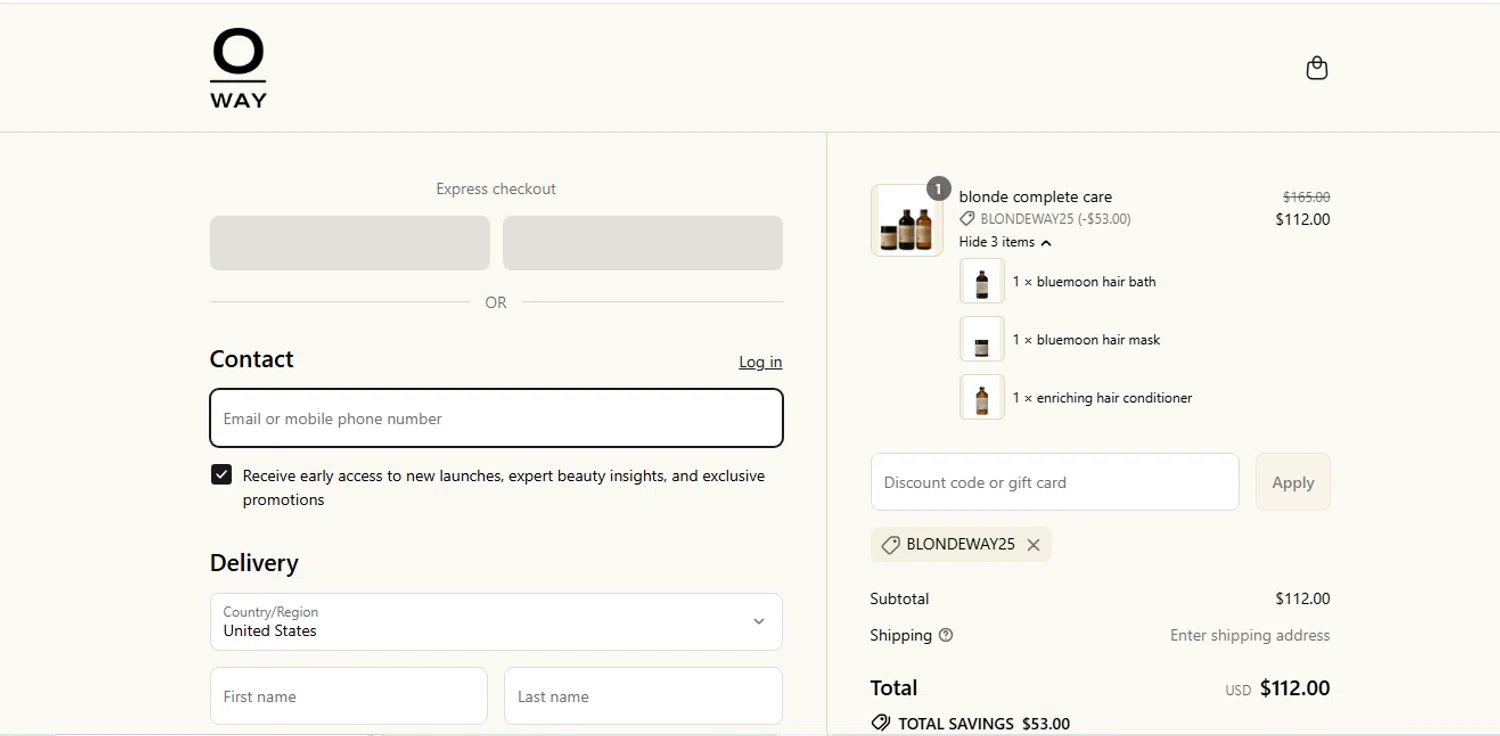1500x736 pixels.
Task: Click the Apply discount button
Action: pyautogui.click(x=1293, y=482)
